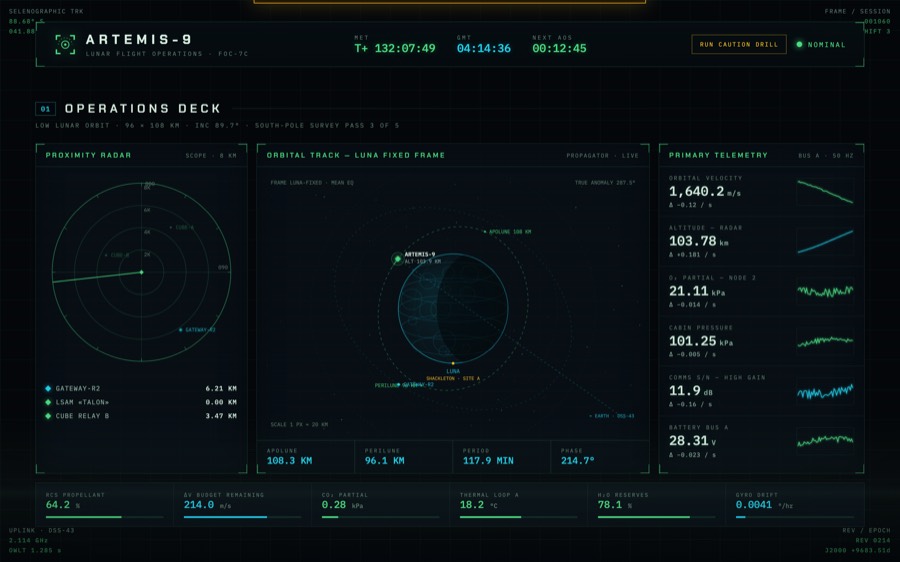Viewport: 900px width, 562px height.
Task: Click the 64.2 % RCS propellant value
Action: coord(63,505)
